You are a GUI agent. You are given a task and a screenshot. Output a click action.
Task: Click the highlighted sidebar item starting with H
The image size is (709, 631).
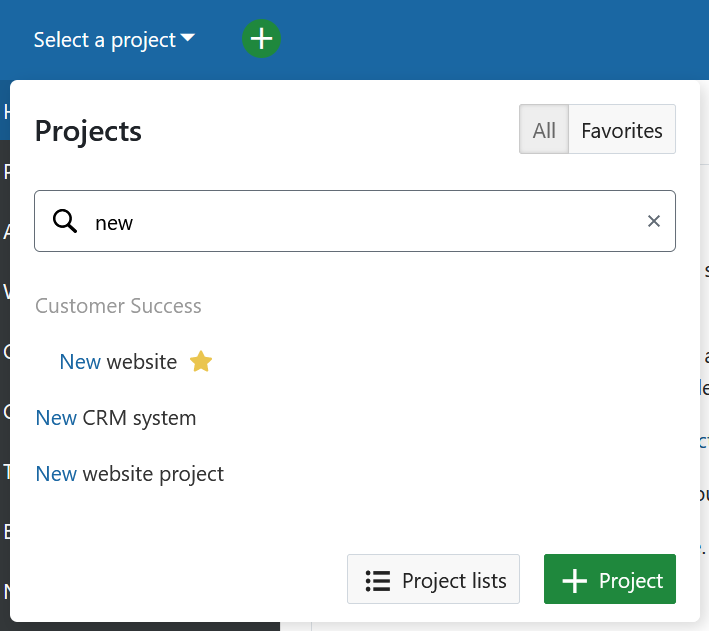tap(5, 111)
